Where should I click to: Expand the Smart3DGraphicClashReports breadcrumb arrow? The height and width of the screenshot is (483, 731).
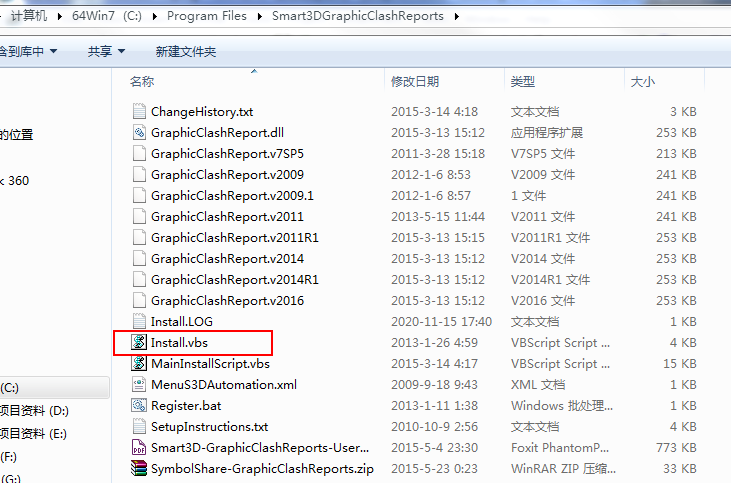457,16
